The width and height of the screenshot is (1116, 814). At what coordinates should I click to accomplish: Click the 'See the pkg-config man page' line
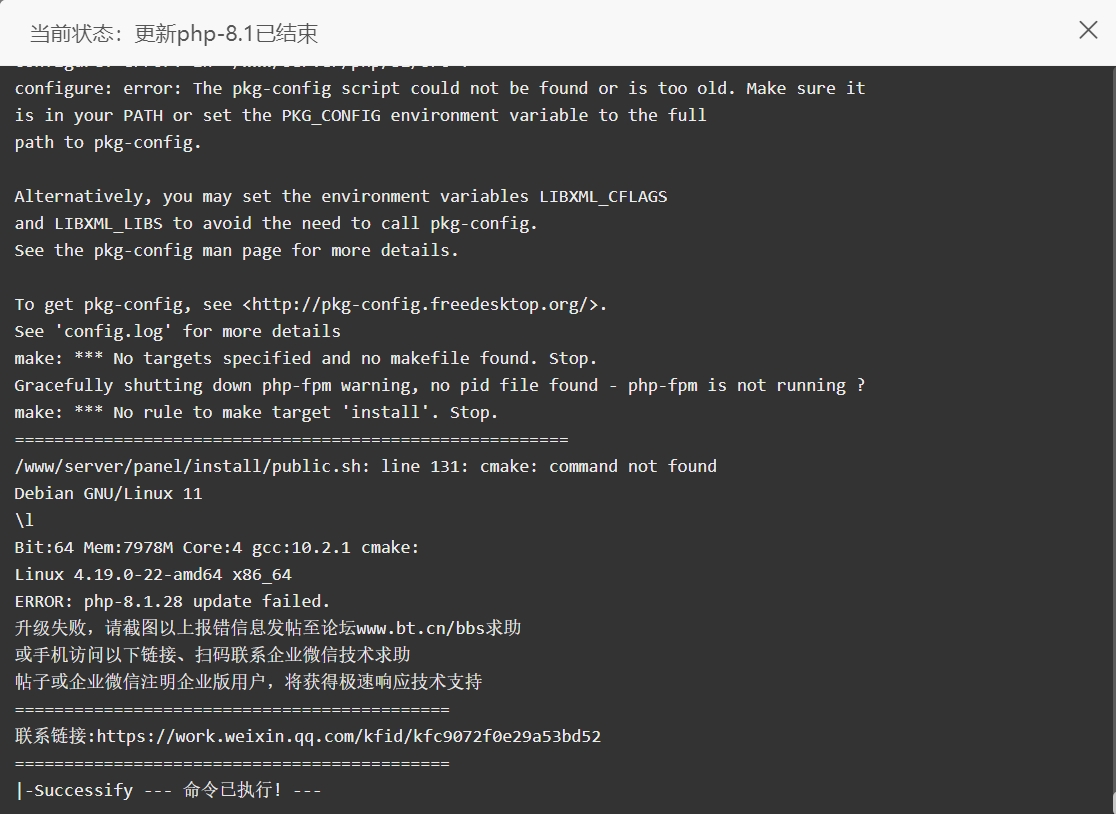click(x=236, y=250)
